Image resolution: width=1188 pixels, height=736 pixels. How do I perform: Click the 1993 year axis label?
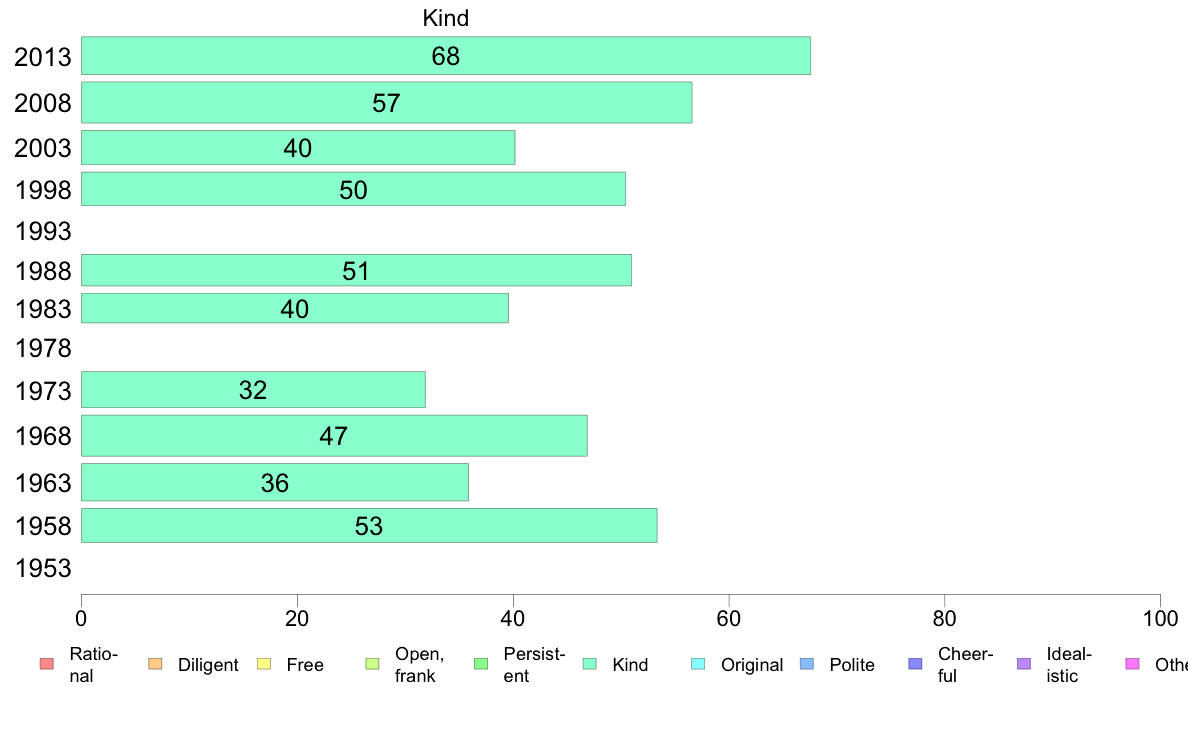tap(43, 231)
